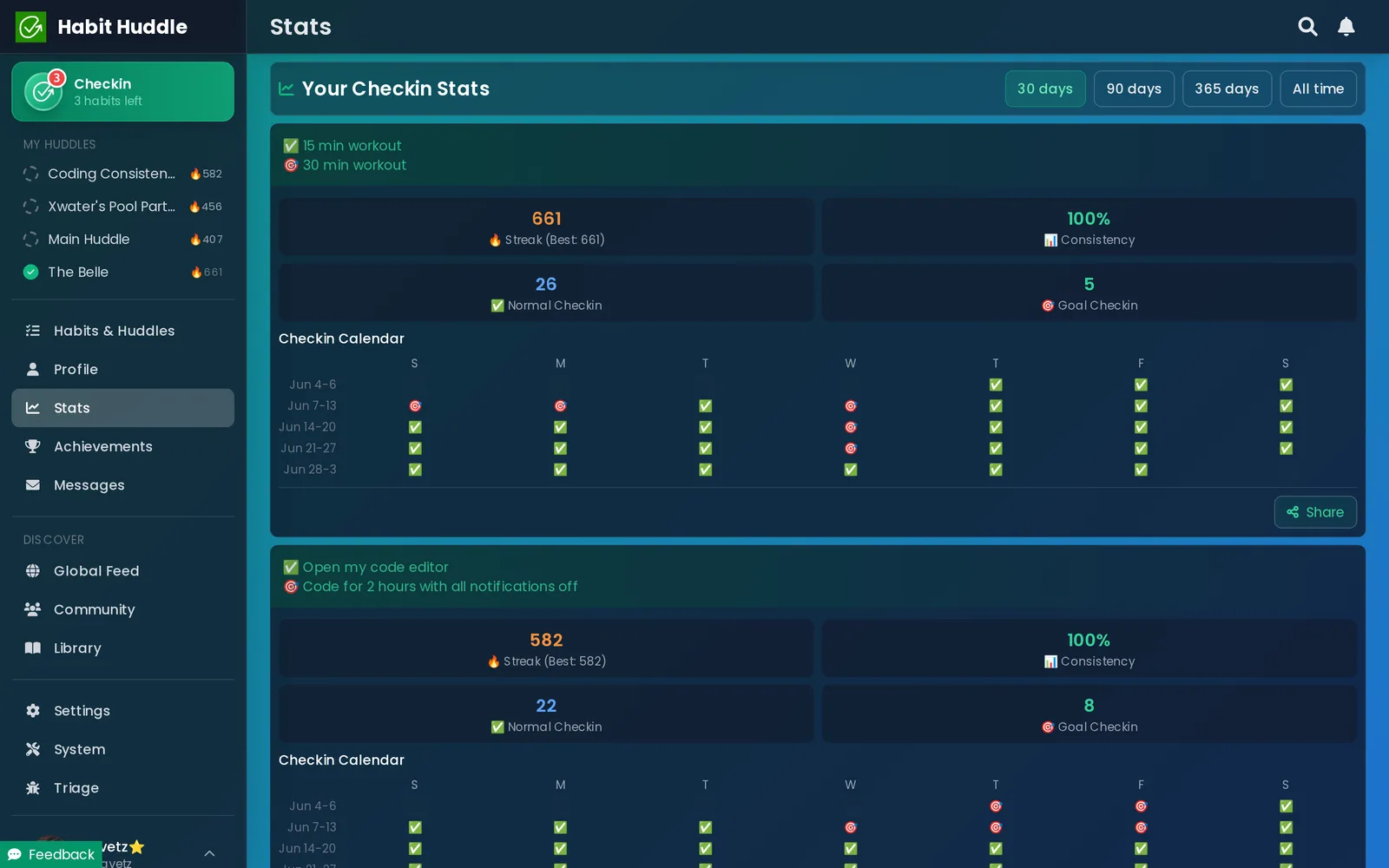Click the 661 Streak stat card
Viewport: 1389px width, 868px height.
click(x=546, y=227)
